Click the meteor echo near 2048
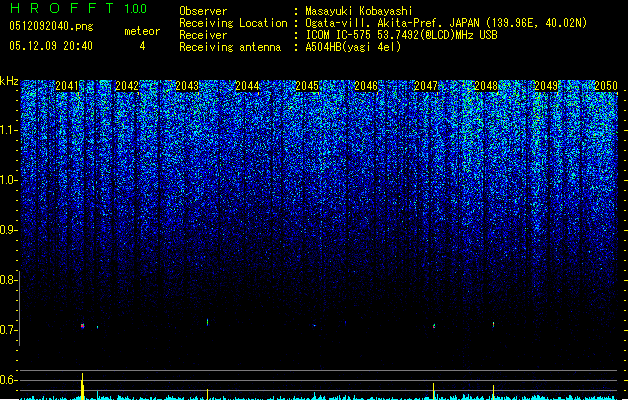Image resolution: width=629 pixels, height=400 pixels. tap(493, 324)
